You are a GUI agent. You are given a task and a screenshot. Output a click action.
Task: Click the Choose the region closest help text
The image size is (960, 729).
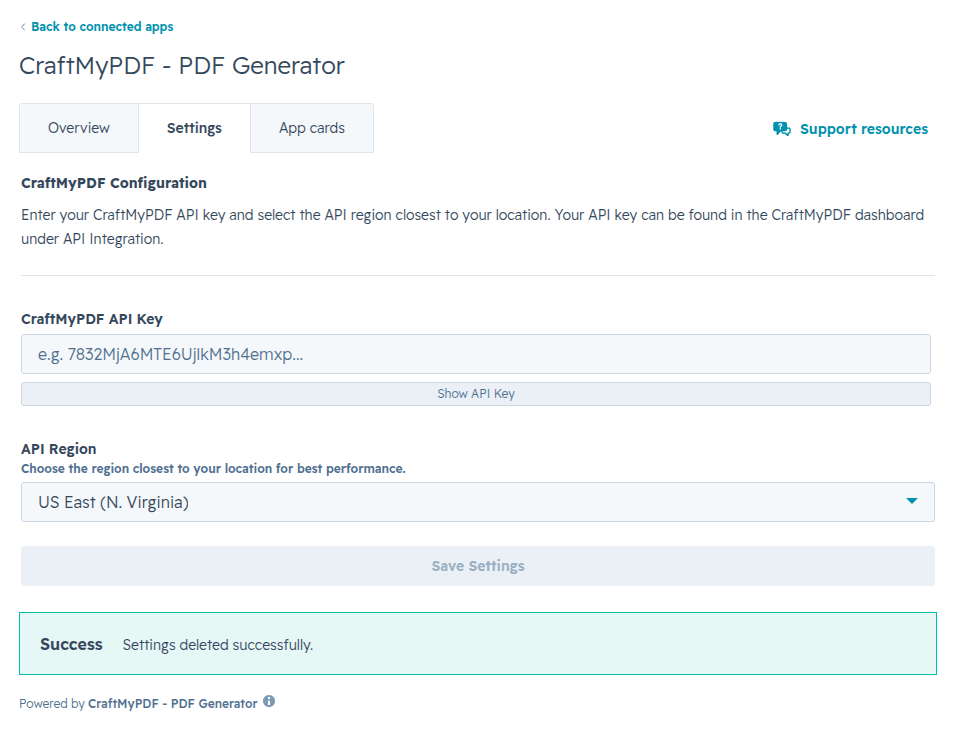(x=213, y=468)
